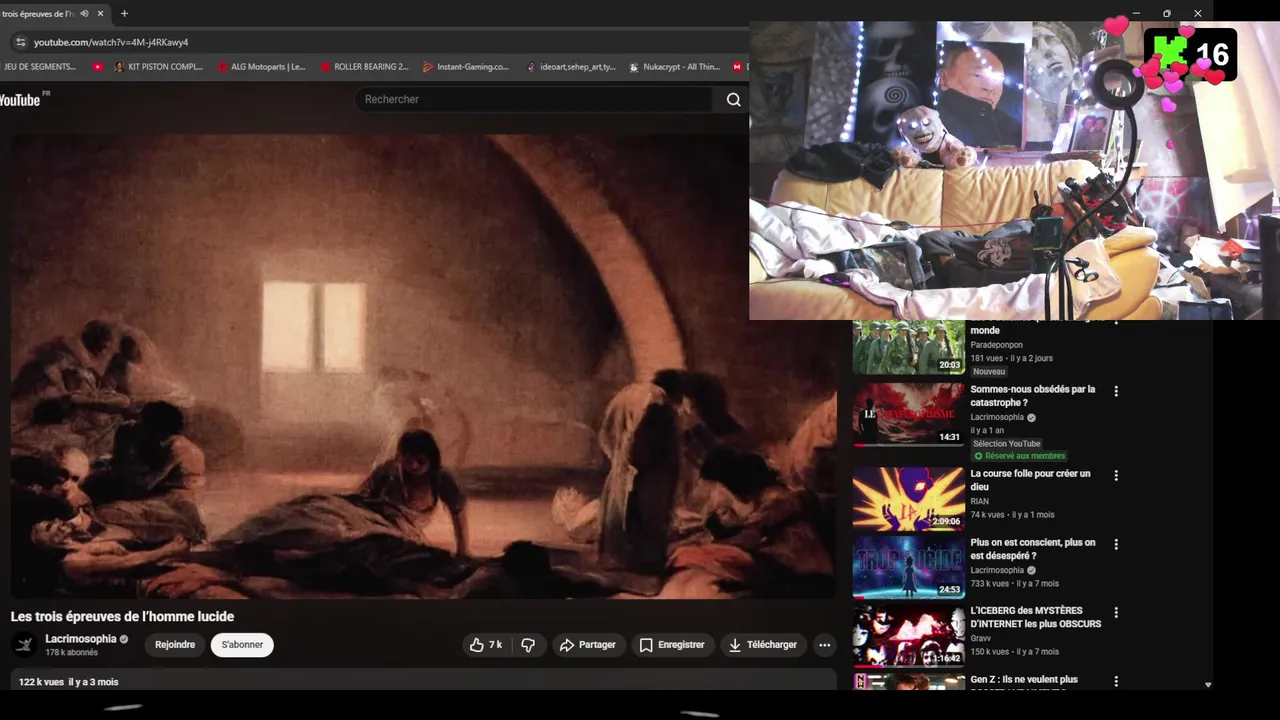Click the '122 k vues il y a 3 mois' description
The width and height of the screenshot is (1280, 720).
[68, 682]
